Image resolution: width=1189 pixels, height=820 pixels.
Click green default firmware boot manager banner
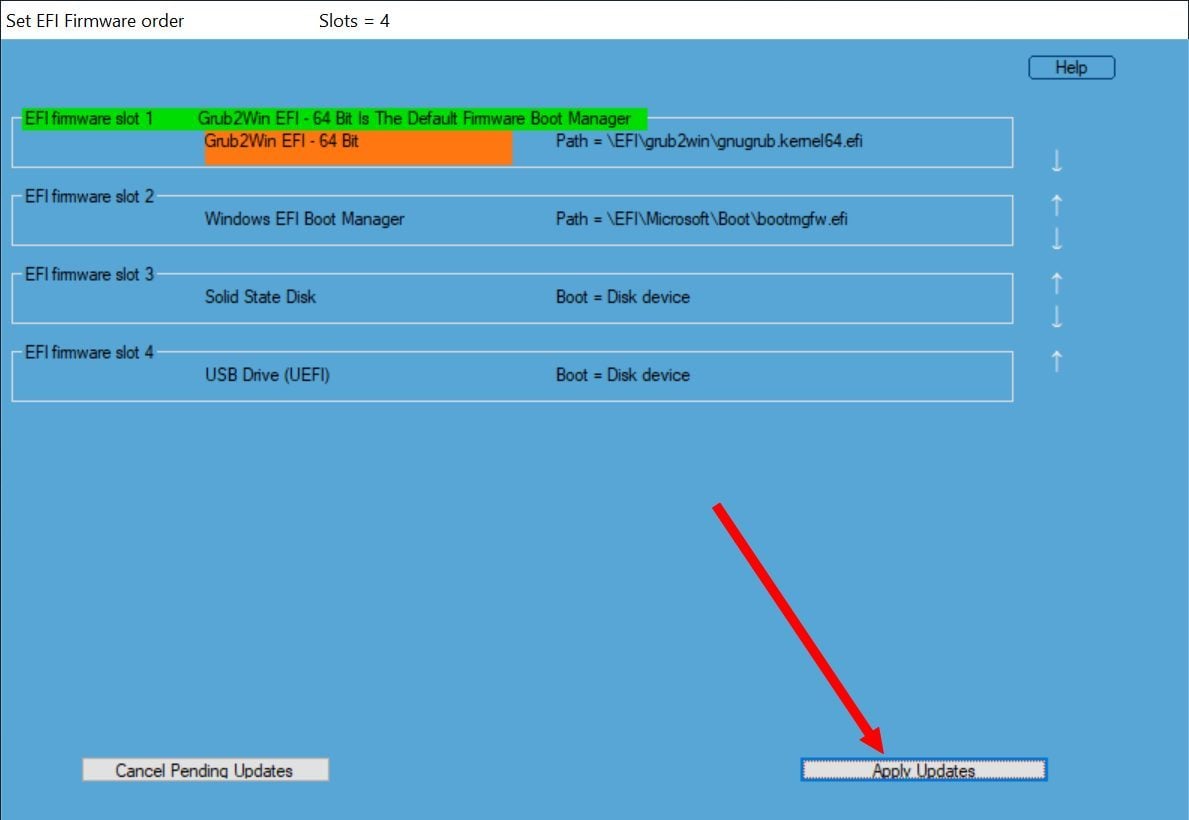point(334,119)
